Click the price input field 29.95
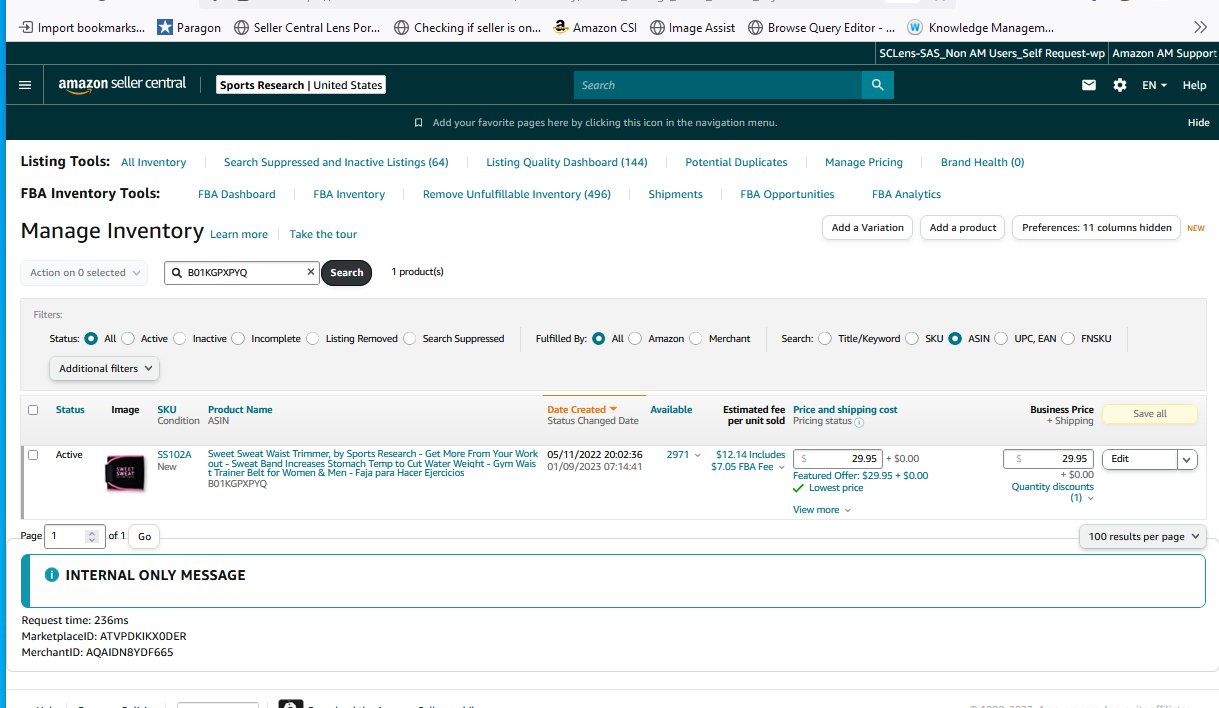This screenshot has height=708, width=1219. click(837, 459)
